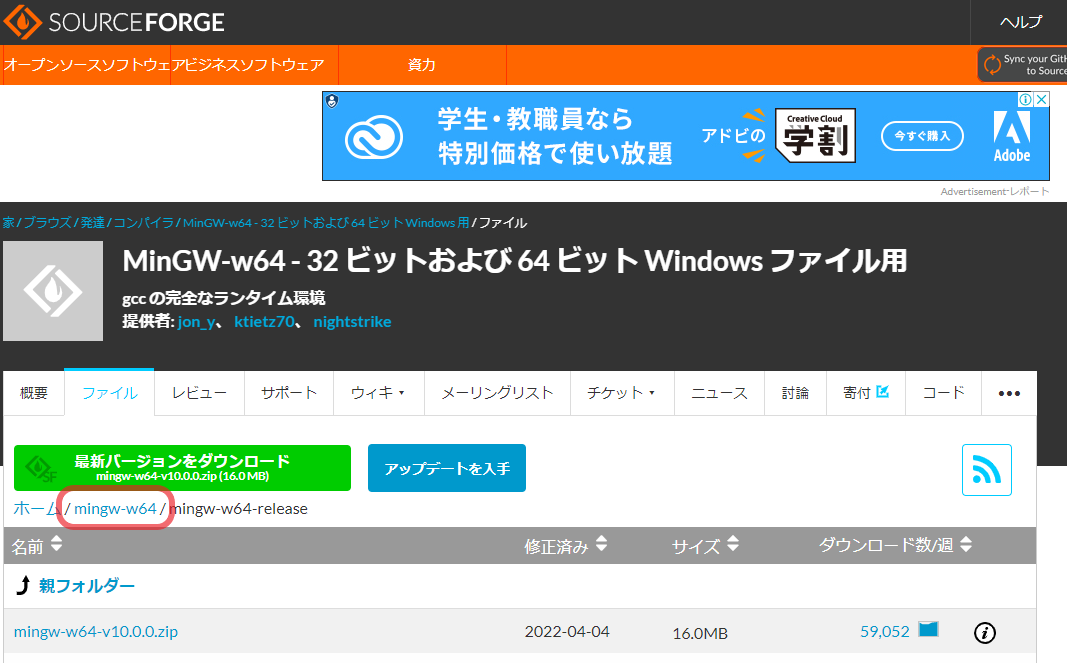Viewport: 1067px width, 663px height.
Task: Sort files by 名前 column
Action: (x=37, y=545)
